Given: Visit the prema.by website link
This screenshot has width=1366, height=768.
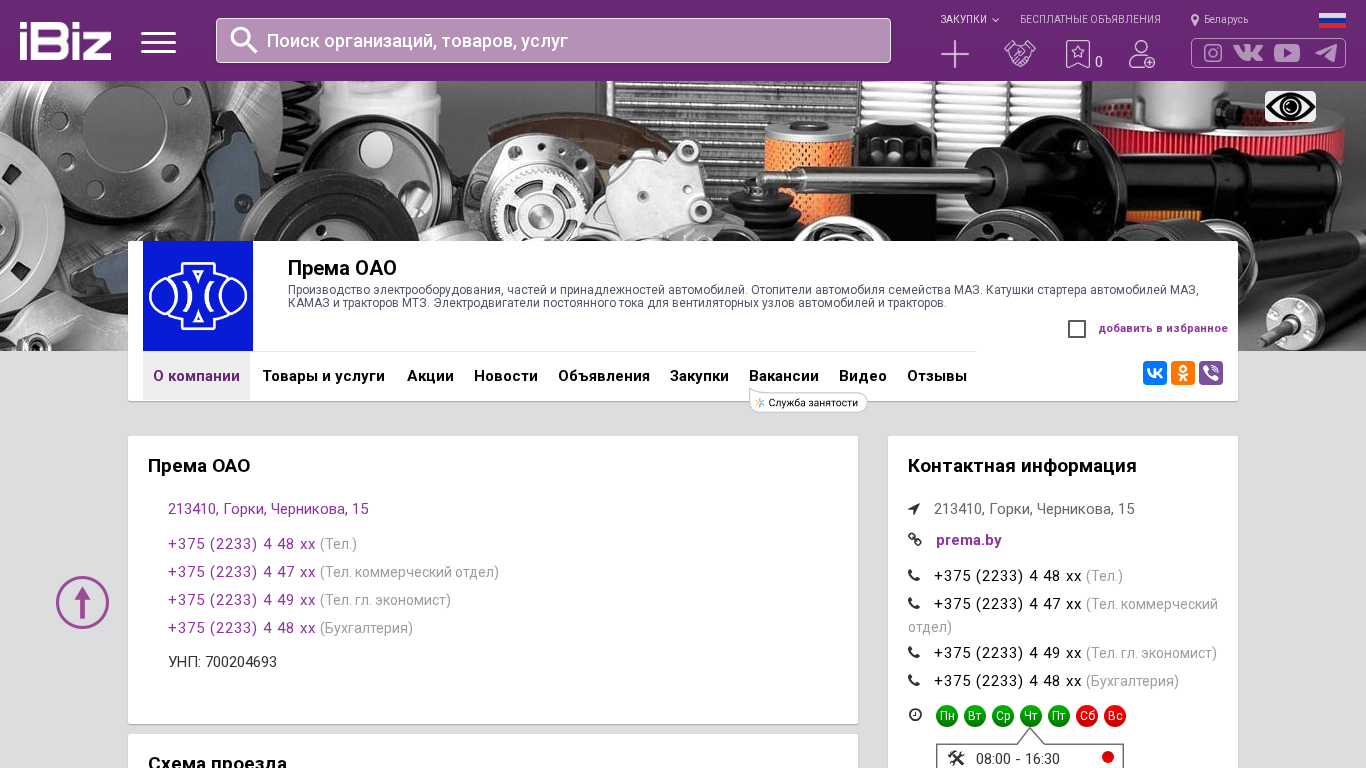Looking at the screenshot, I should coord(968,540).
